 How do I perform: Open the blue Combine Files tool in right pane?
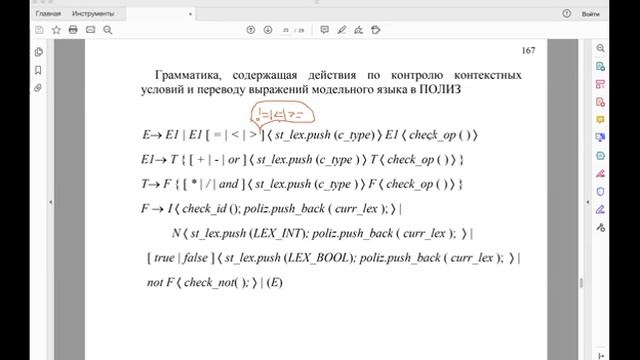[600, 138]
